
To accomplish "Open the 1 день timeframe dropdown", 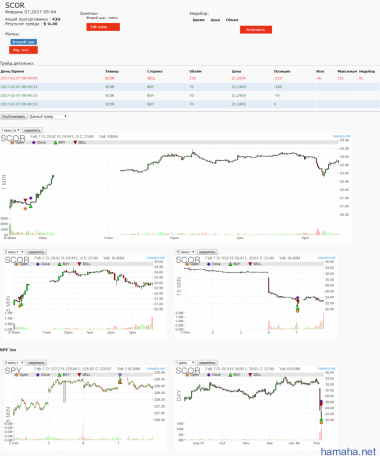I will click(x=185, y=363).
